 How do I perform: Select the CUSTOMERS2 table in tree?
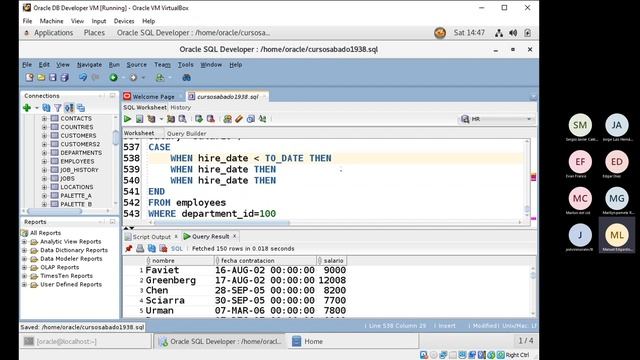[80, 144]
